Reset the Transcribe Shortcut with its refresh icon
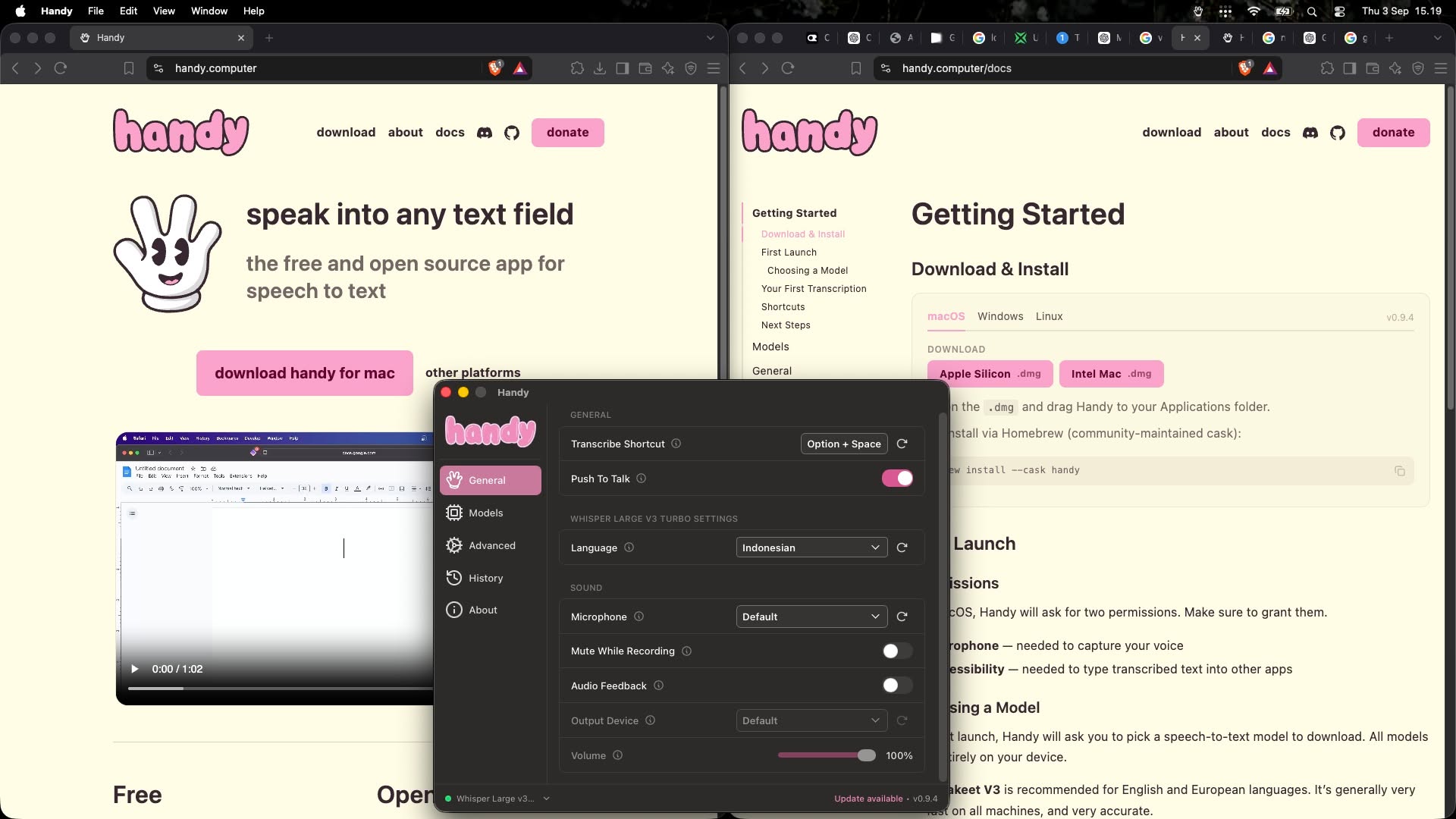 pyautogui.click(x=902, y=444)
